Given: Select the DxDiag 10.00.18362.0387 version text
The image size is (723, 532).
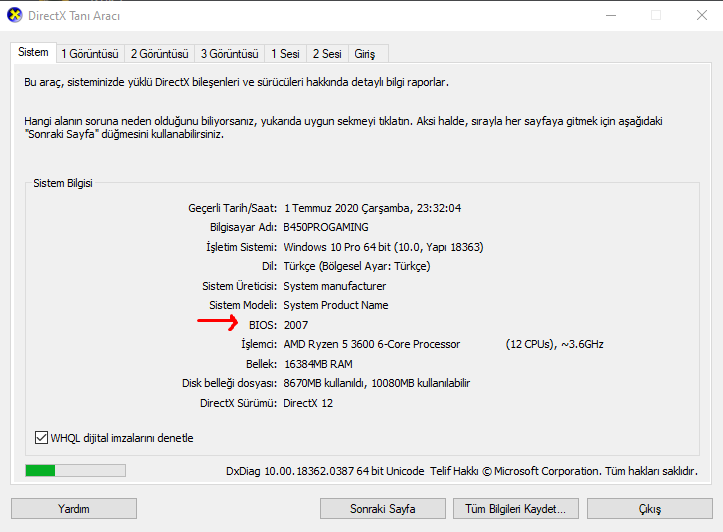Looking at the screenshot, I should (x=325, y=471).
